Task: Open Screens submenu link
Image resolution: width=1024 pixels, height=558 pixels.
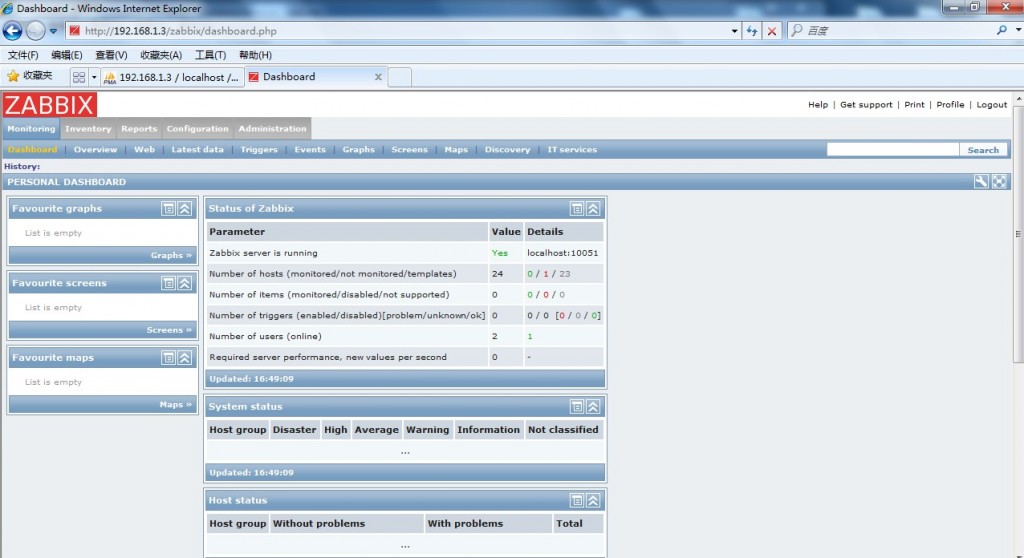Action: coord(409,150)
